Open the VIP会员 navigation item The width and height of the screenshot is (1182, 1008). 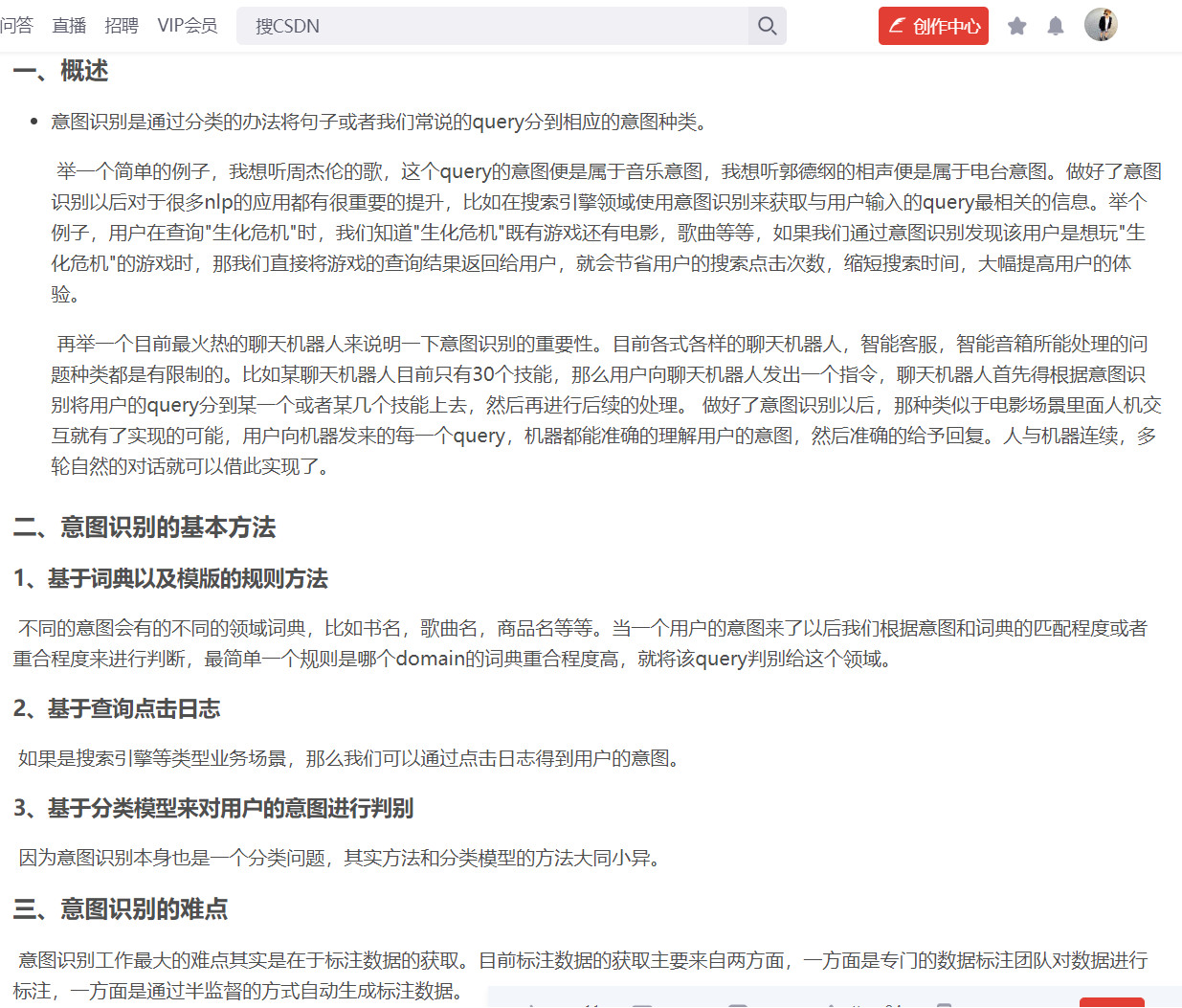point(188,26)
